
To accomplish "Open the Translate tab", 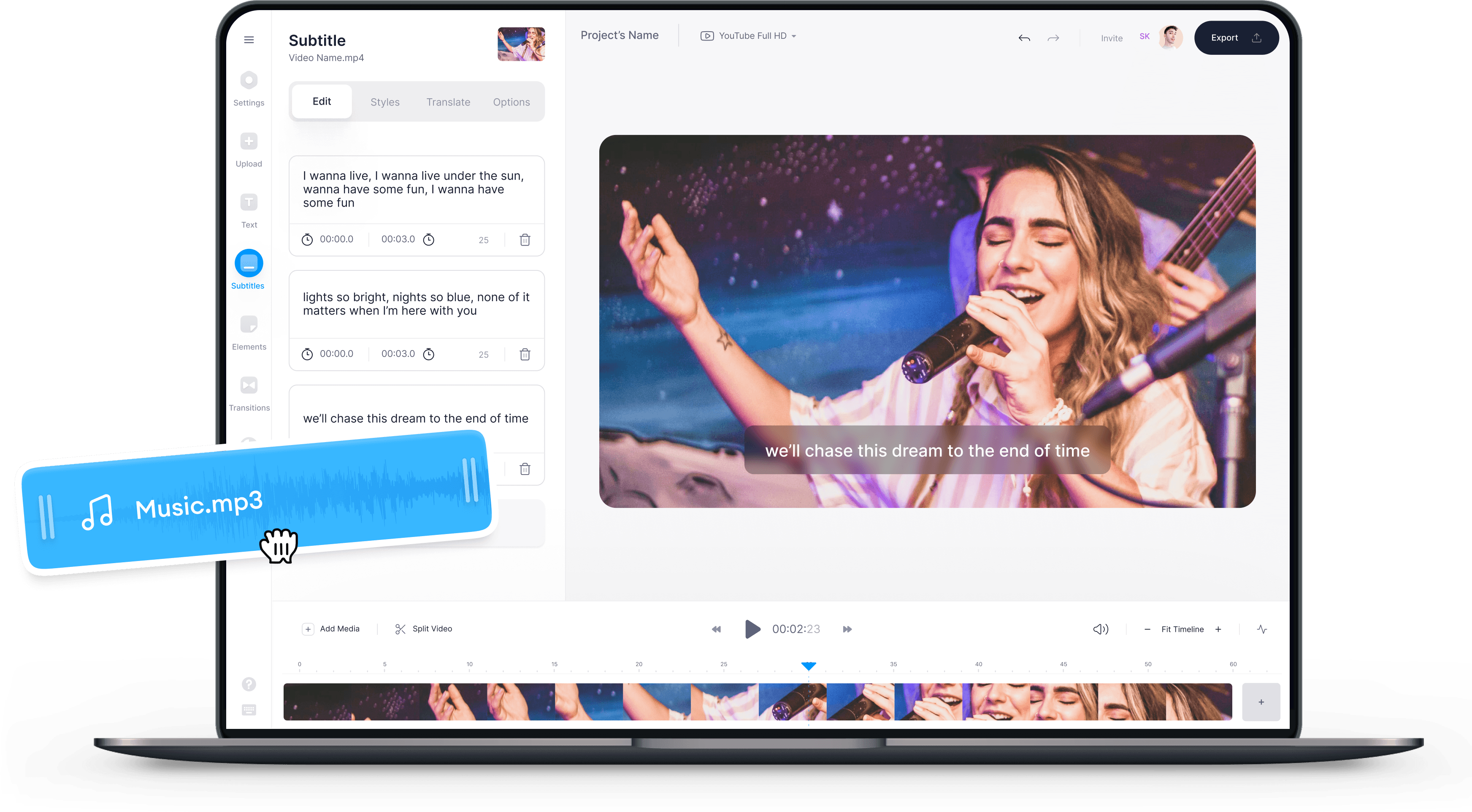I will coord(448,102).
